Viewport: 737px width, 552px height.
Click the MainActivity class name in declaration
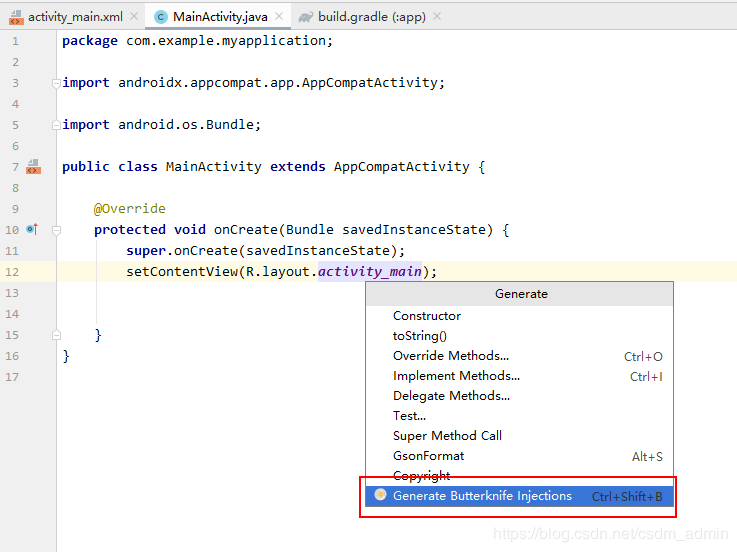(213, 166)
